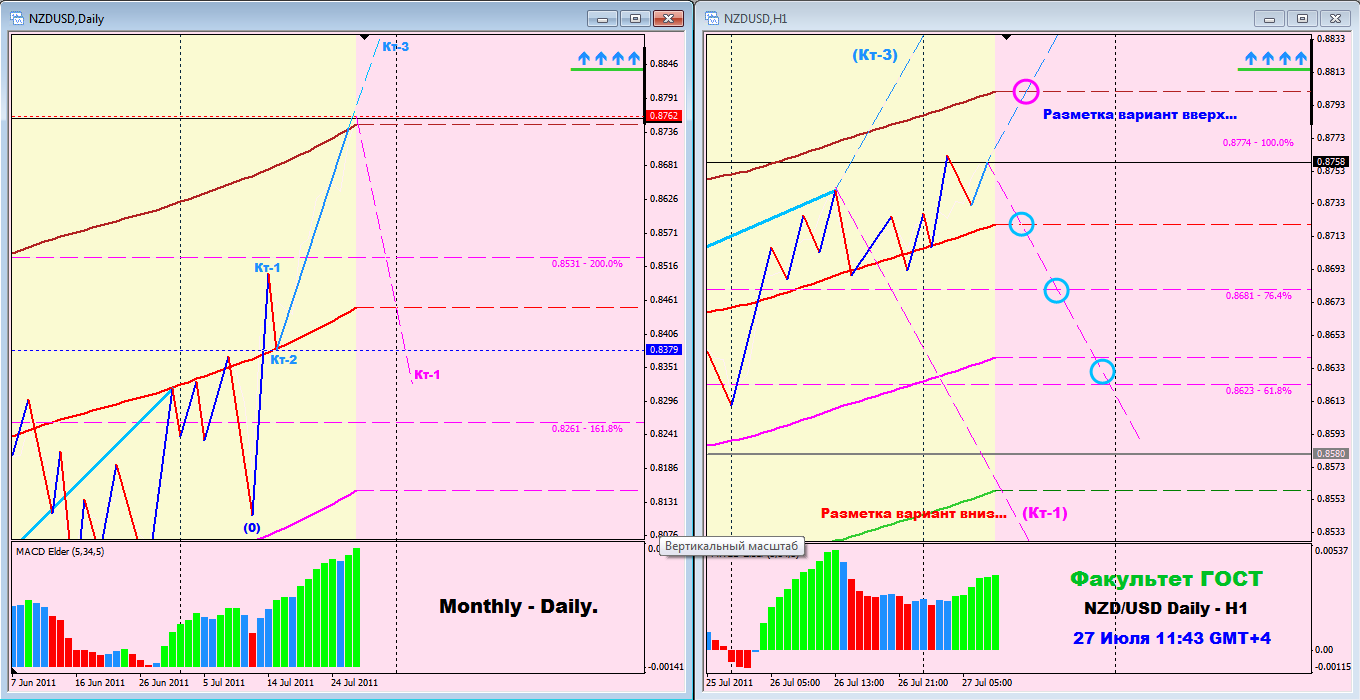Viewport: 1360px width, 700px height.
Task: Close the NZDUSD,Daily chart window
Action: pos(667,18)
